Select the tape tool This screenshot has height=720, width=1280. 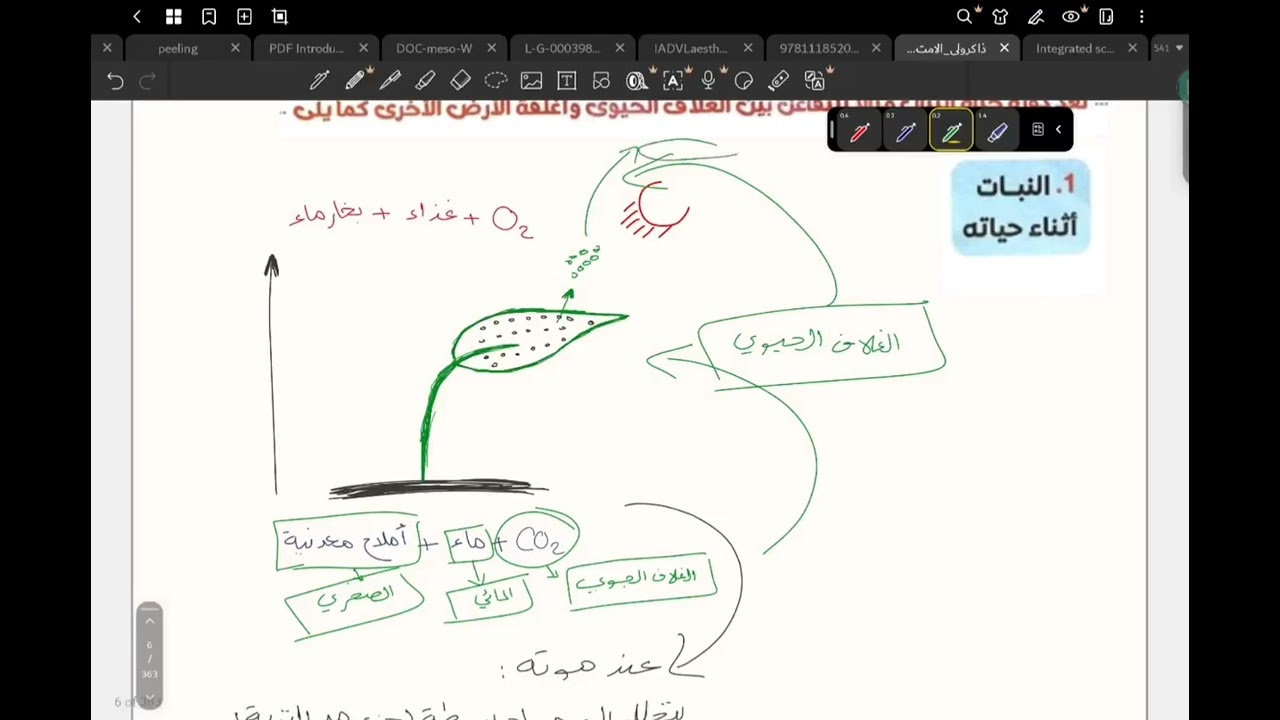pos(637,80)
